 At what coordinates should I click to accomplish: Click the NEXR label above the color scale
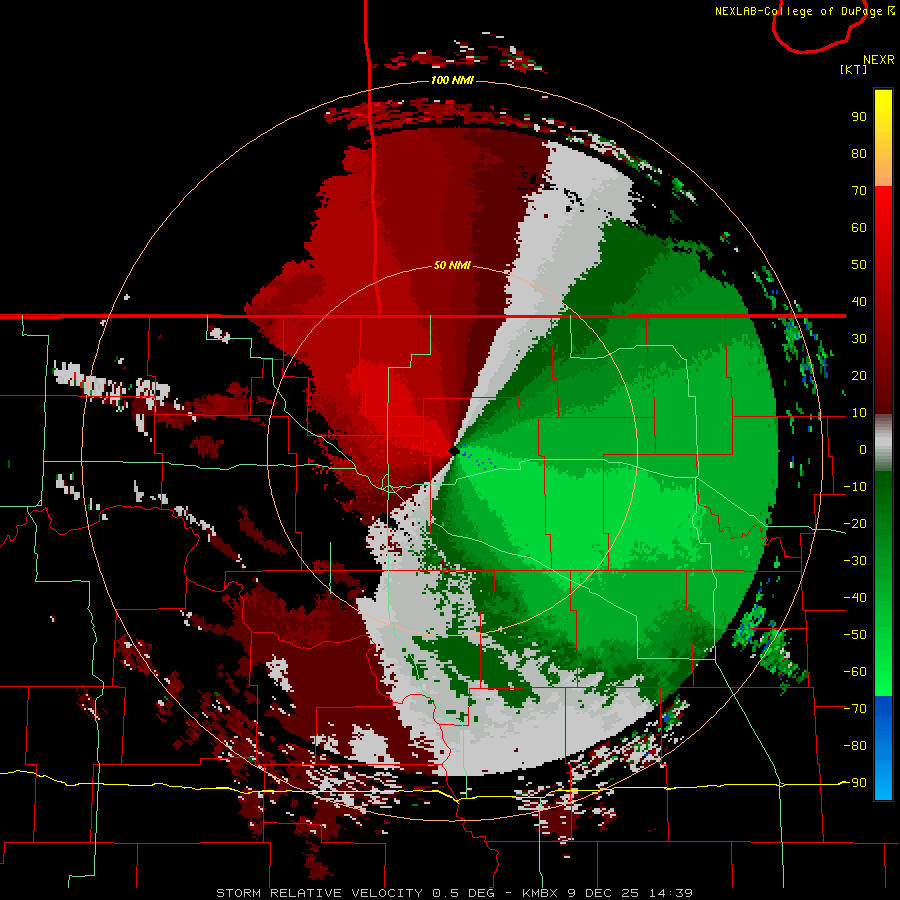tap(879, 60)
